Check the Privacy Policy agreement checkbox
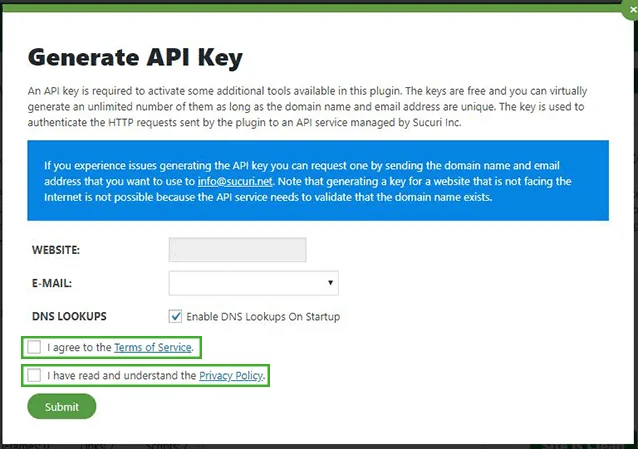Screen dimensions: 638x449 point(34,375)
